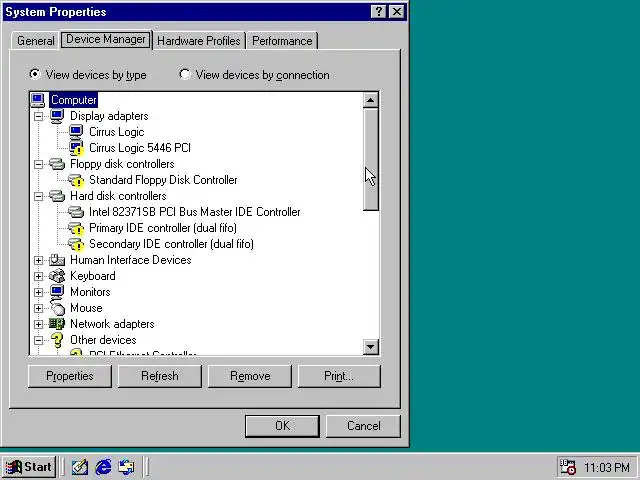Collapse the Floppy disk controllers branch
The height and width of the screenshot is (480, 640).
pos(38,164)
